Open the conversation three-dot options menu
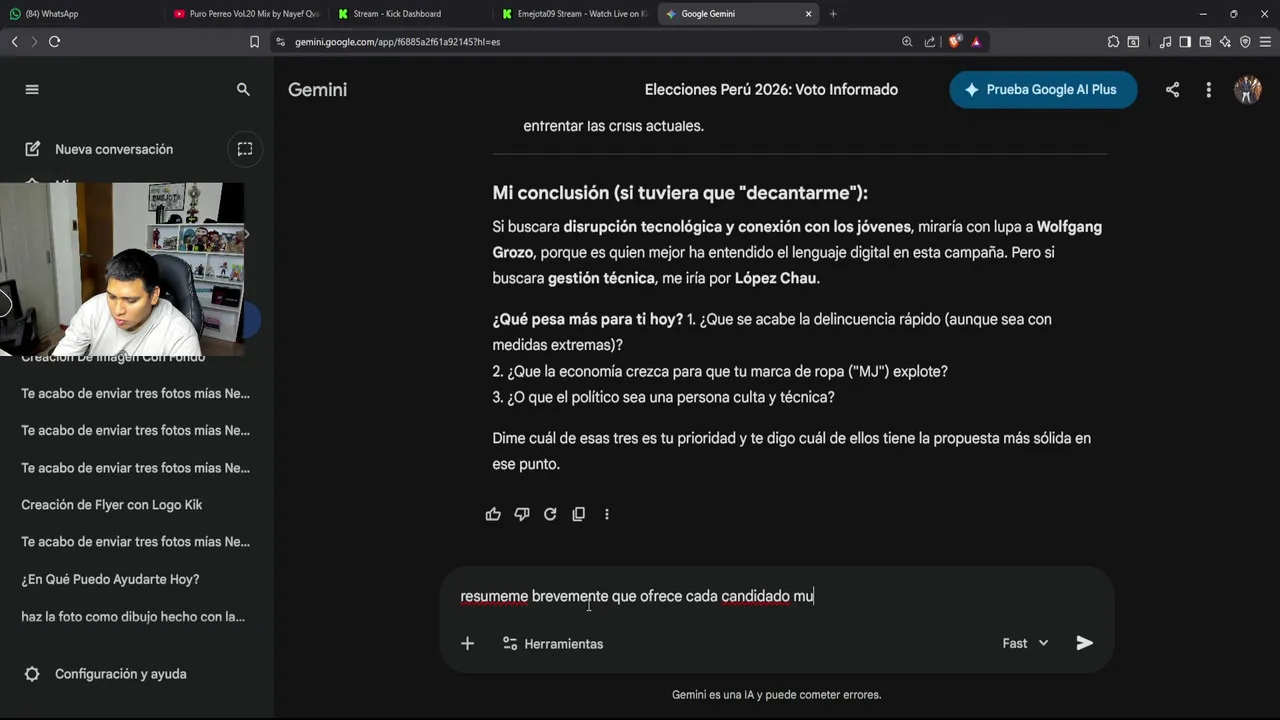 pos(1208,90)
